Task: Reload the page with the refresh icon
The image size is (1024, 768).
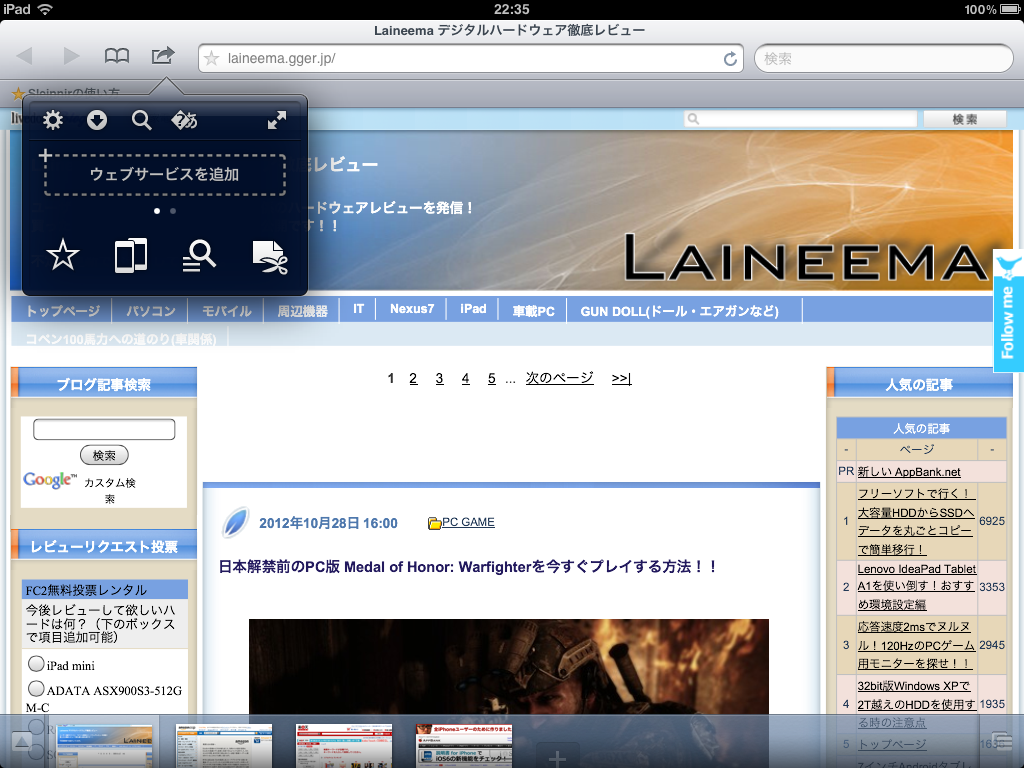Action: click(730, 59)
